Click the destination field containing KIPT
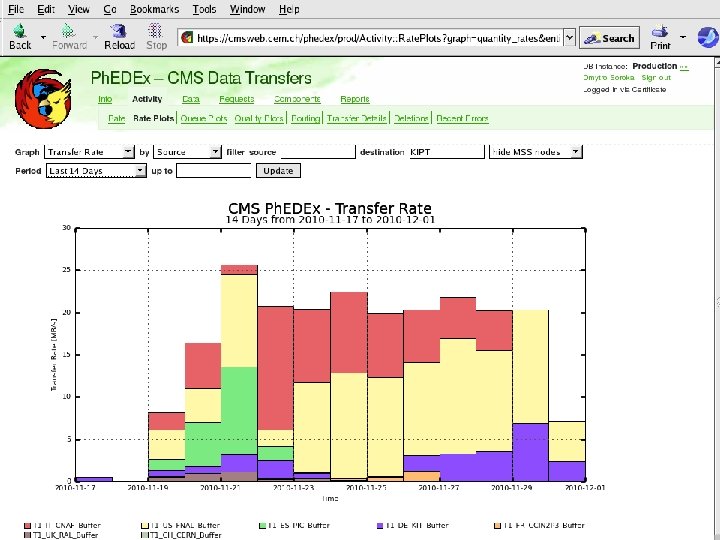The image size is (720, 540). tap(446, 152)
